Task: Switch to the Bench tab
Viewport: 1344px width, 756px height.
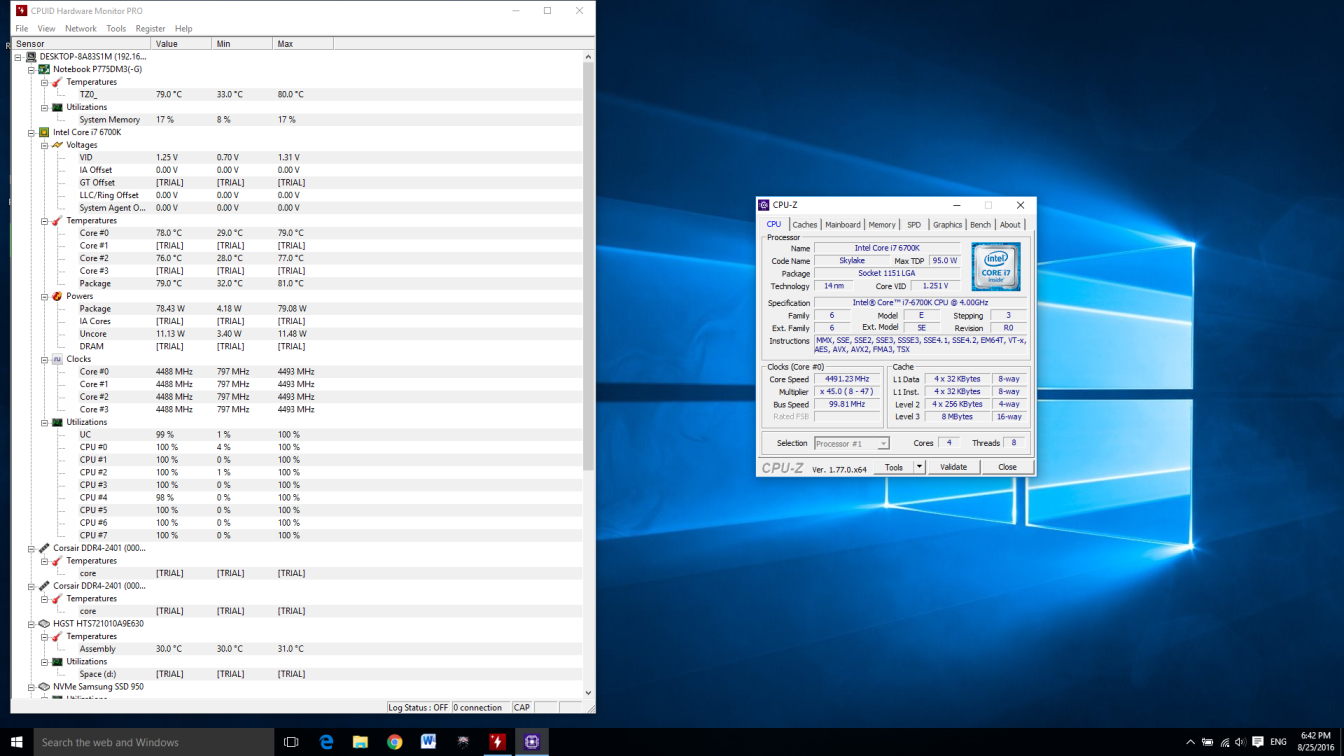Action: [980, 225]
